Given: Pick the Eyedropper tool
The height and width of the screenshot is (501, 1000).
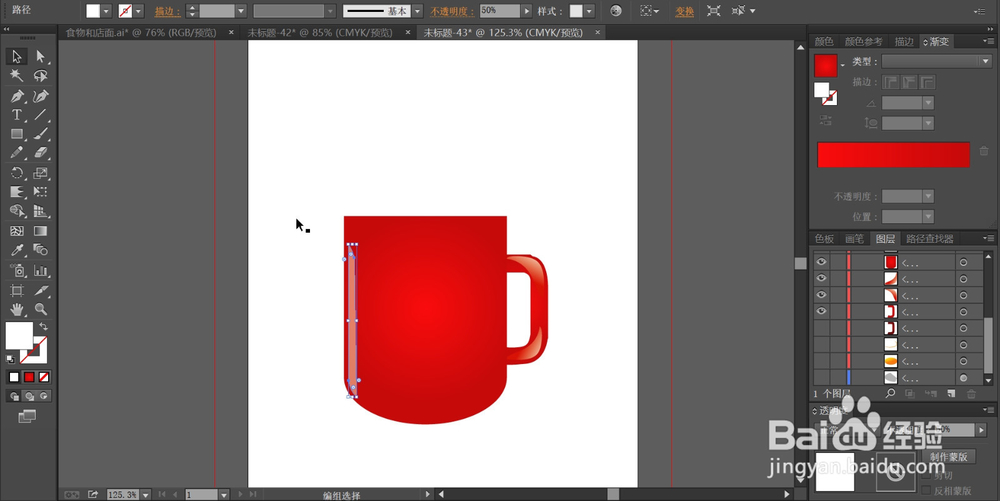Looking at the screenshot, I should 17,250.
